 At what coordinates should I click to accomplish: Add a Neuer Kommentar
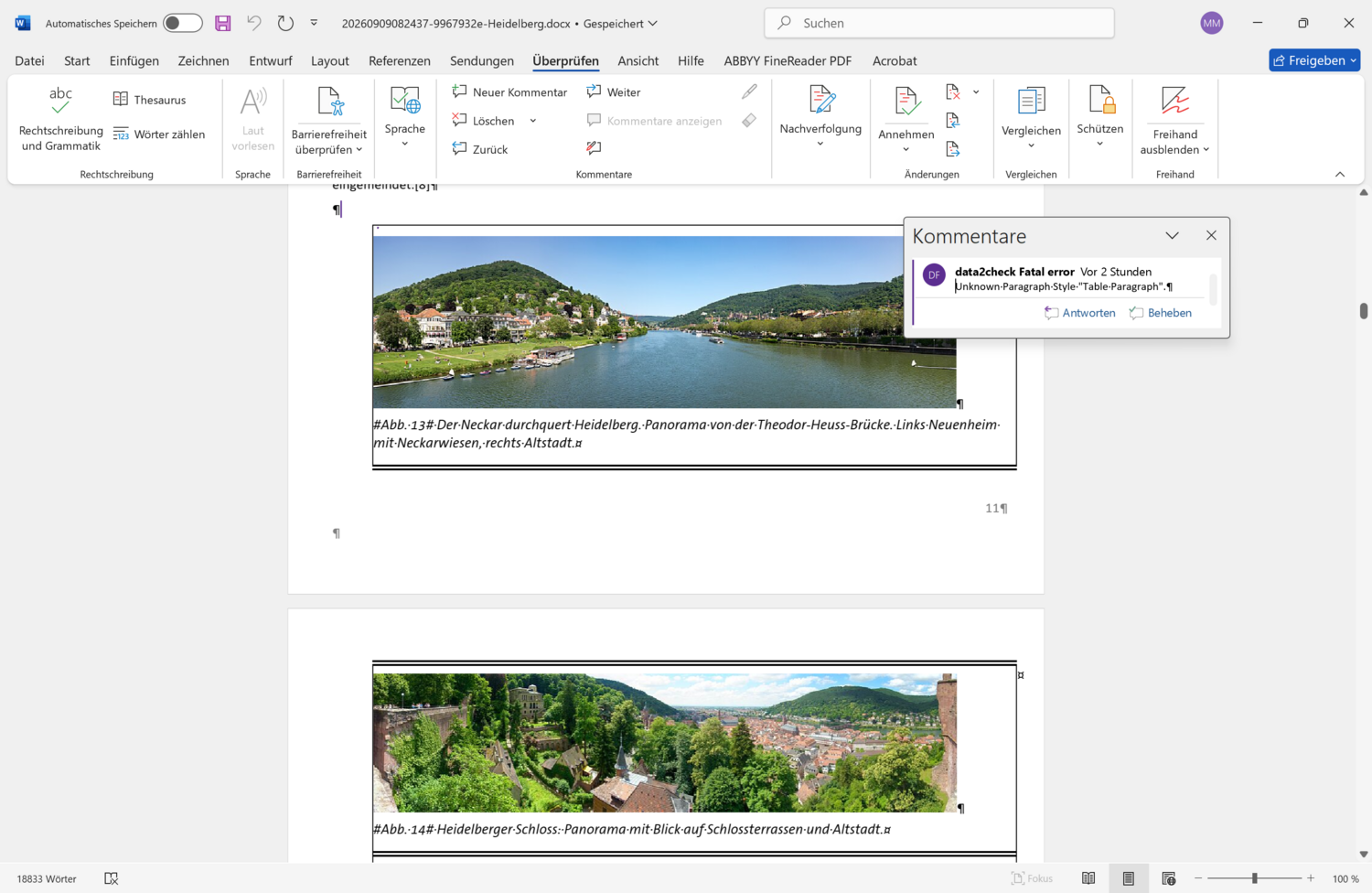(509, 92)
